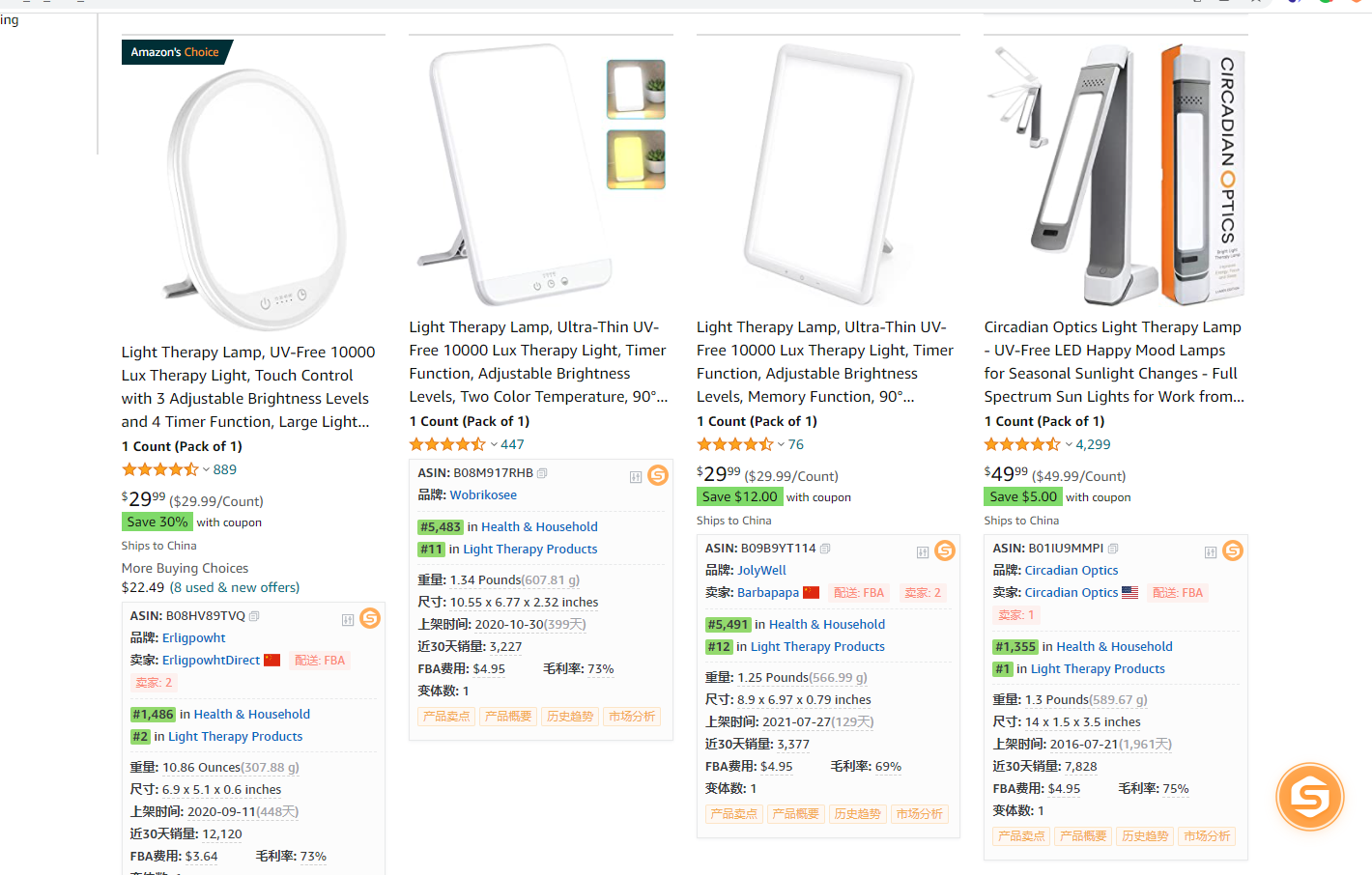Expand rating breakdown chevron beside 447 reviews

(494, 445)
